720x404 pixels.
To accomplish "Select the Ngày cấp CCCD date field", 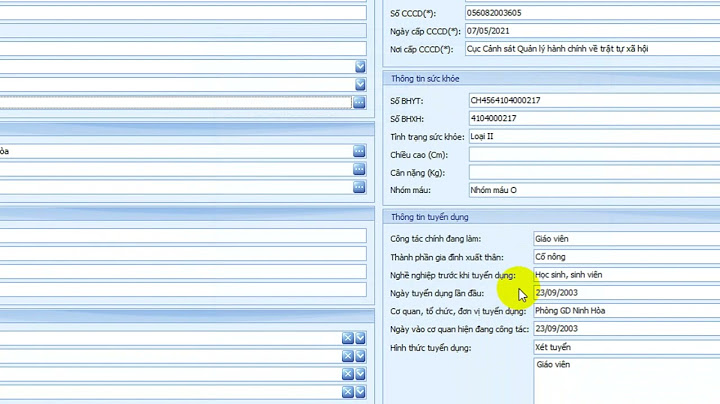I will click(x=592, y=31).
